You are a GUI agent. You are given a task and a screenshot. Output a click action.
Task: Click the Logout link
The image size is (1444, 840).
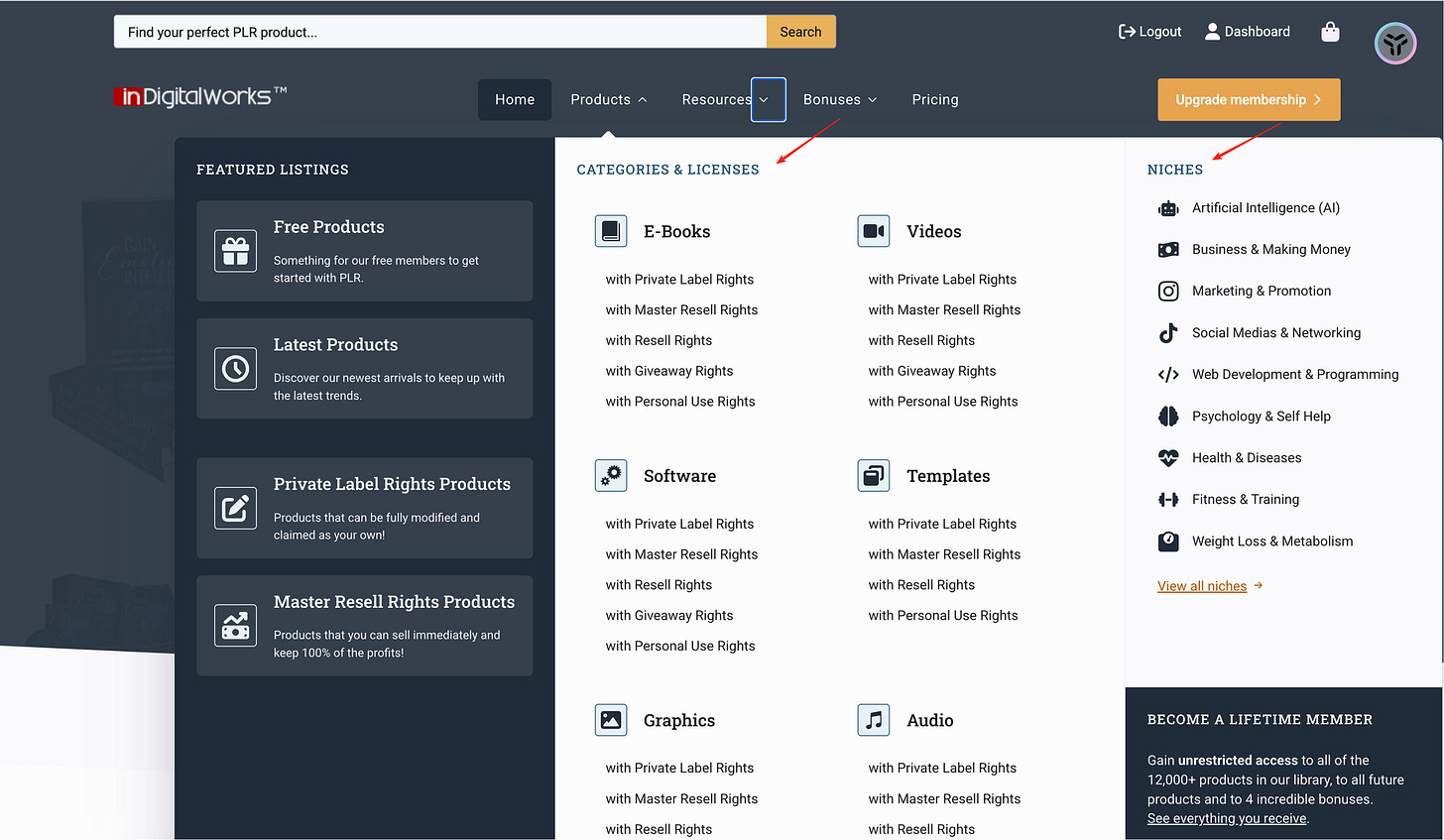[1149, 32]
